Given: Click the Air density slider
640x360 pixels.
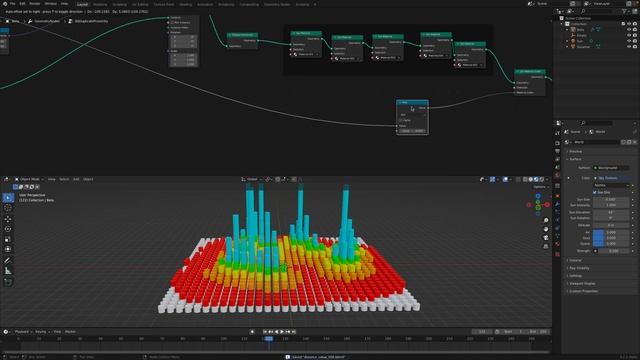Looking at the screenshot, I should click(611, 232).
